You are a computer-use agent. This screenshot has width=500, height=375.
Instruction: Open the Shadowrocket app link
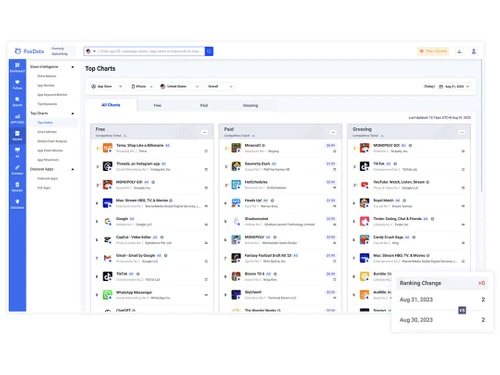click(x=256, y=219)
